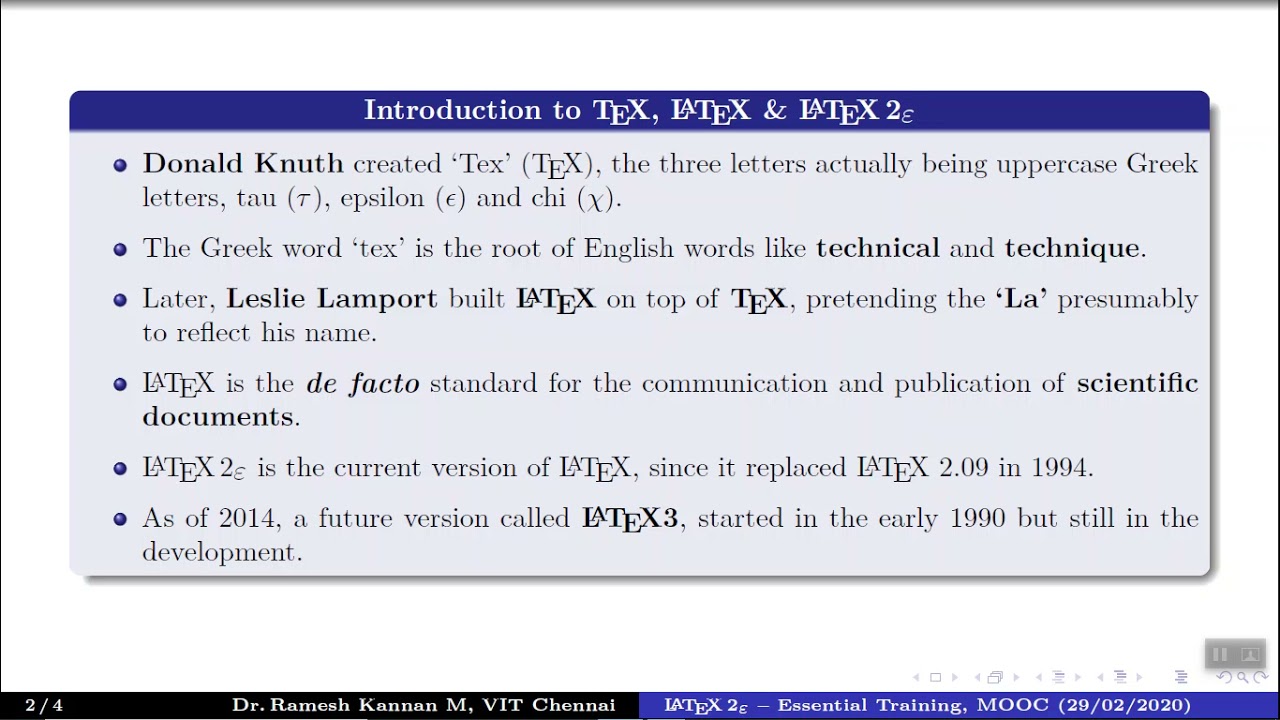Click the stacked frames navigation icon

pyautogui.click(x=995, y=677)
